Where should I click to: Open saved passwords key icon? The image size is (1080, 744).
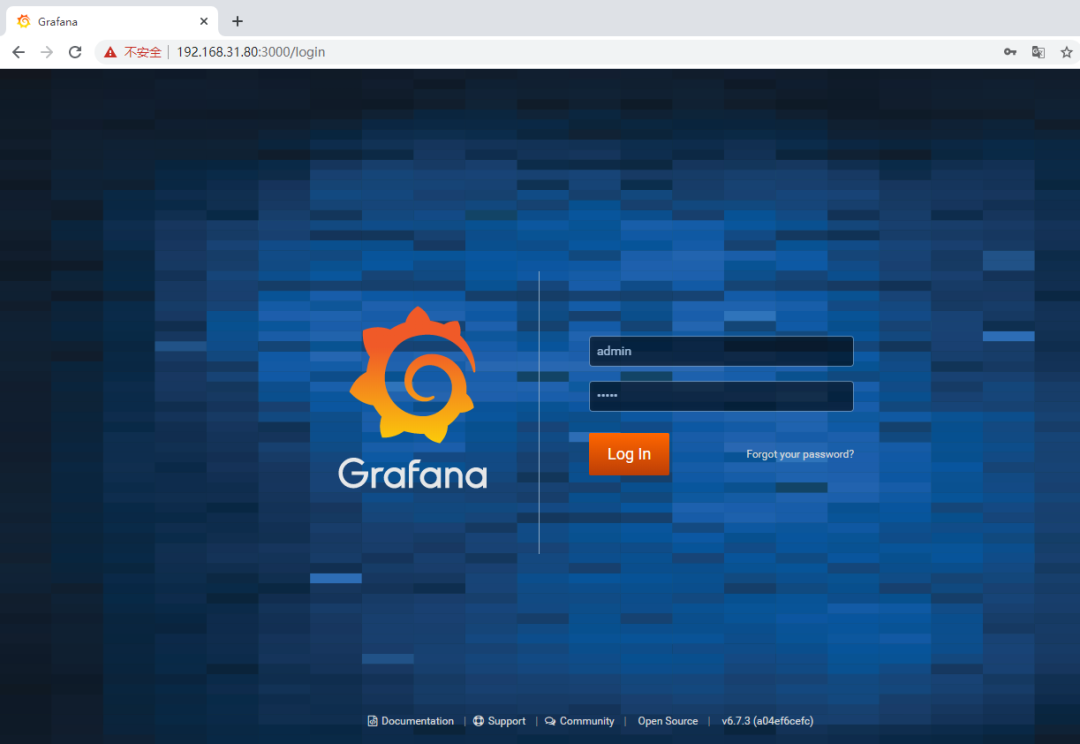(x=1010, y=52)
